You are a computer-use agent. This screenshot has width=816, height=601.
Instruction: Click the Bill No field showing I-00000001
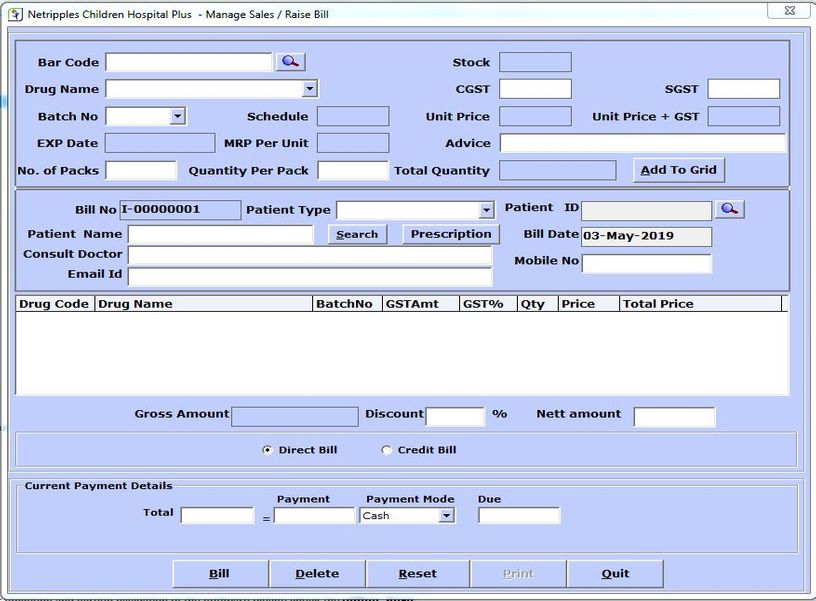coord(180,210)
